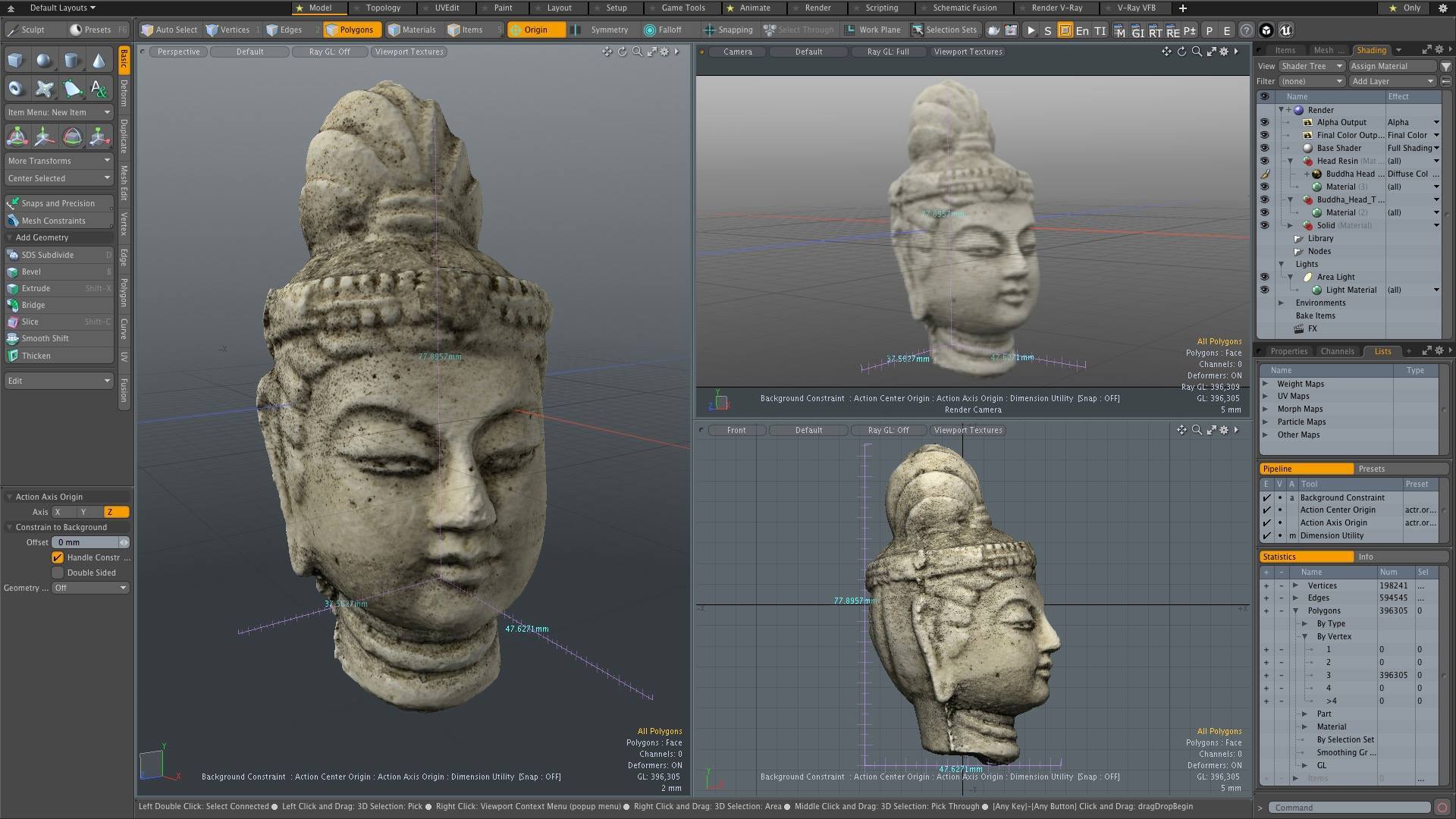Click the shader tree filter funnel icon

coord(1445,66)
